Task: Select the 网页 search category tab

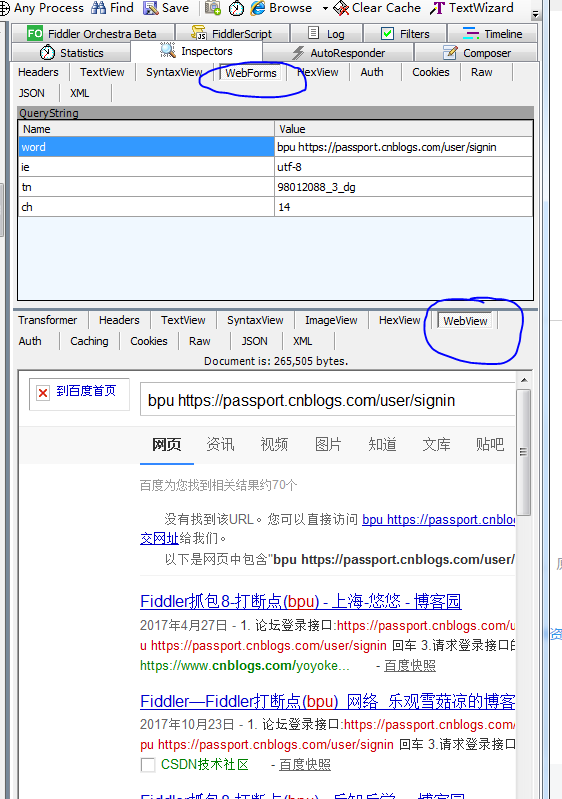Action: 167,444
